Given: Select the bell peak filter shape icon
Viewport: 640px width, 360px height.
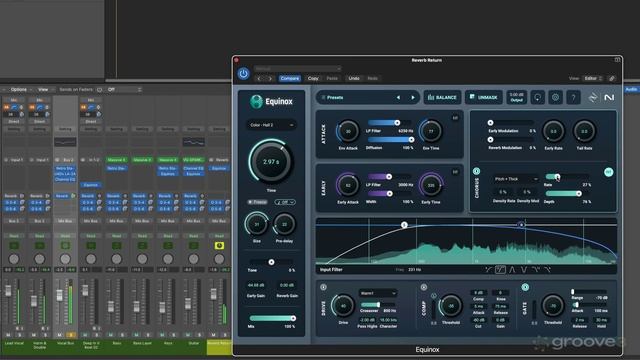Looking at the screenshot, I should point(512,269).
